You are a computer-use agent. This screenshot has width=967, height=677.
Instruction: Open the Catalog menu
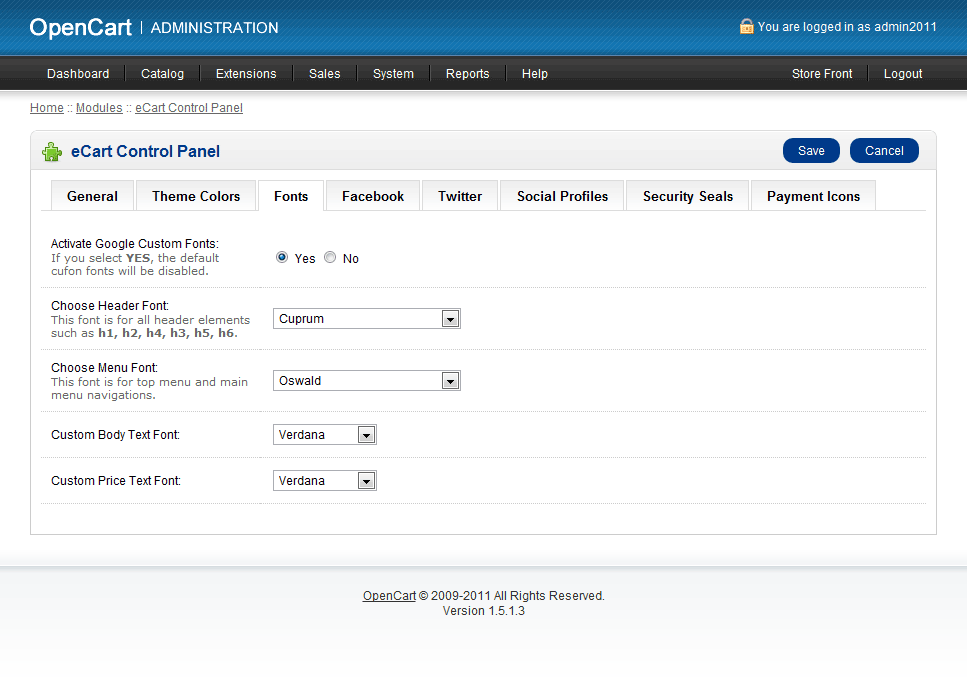[x=162, y=74]
